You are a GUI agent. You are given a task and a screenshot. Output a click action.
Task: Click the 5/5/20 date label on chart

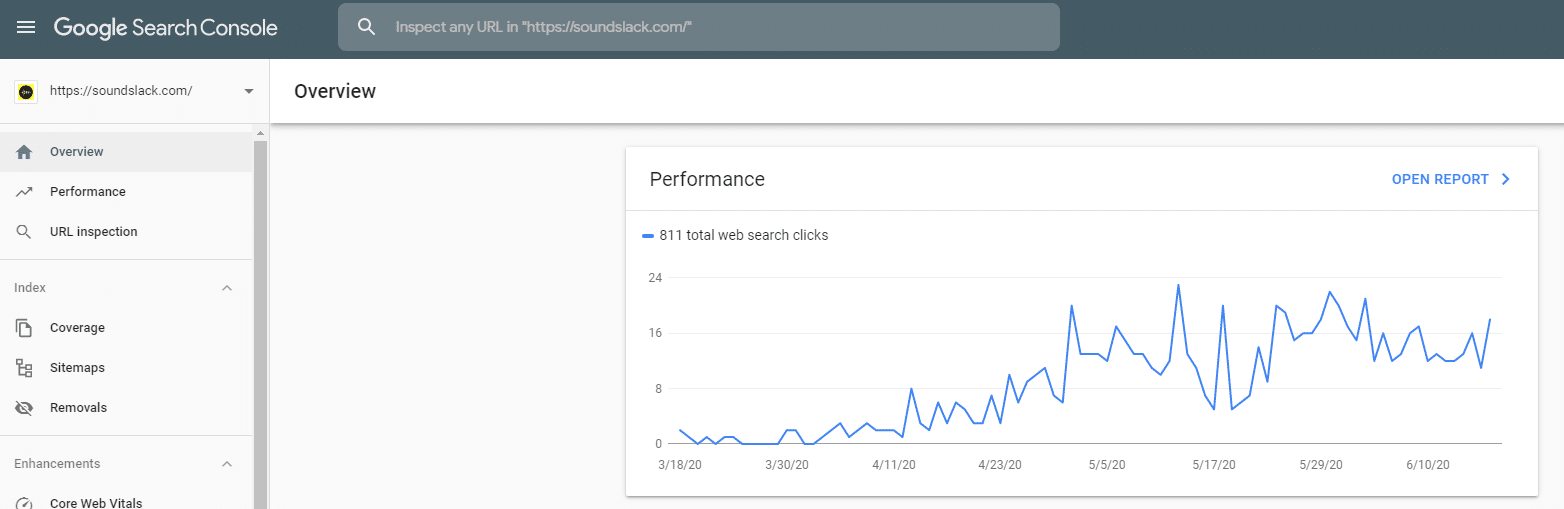1107,465
